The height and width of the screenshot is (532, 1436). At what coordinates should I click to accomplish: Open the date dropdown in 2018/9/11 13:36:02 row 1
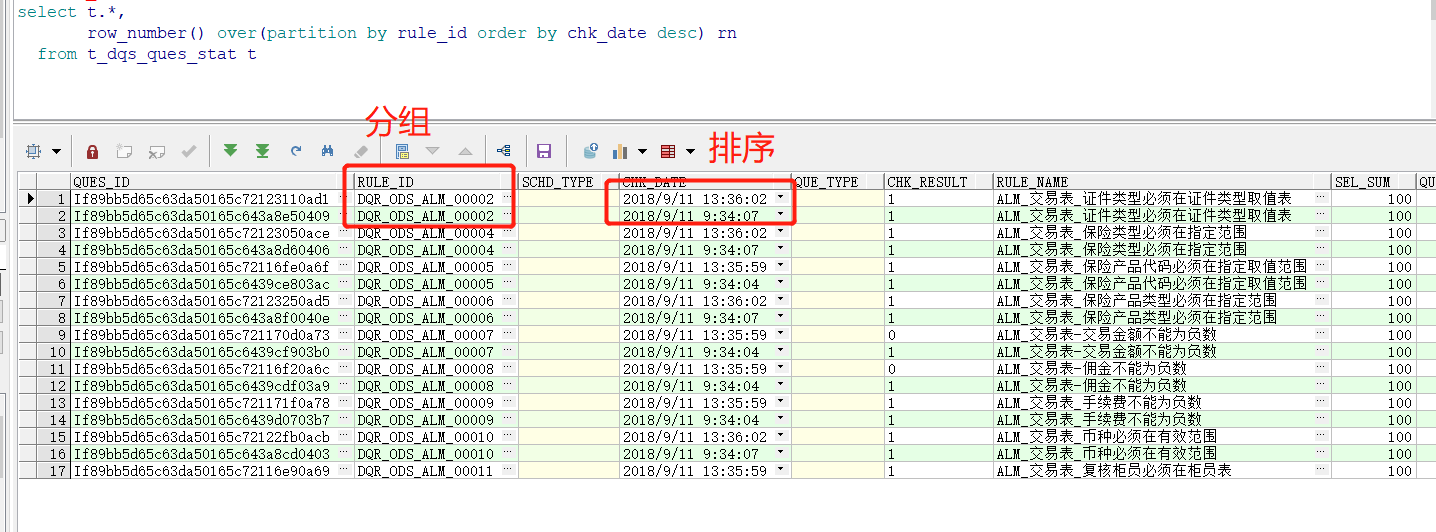(x=781, y=198)
